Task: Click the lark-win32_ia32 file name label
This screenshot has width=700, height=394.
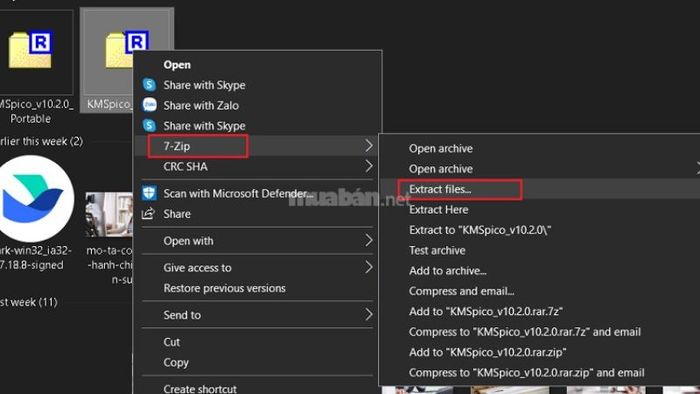Action: [36, 257]
